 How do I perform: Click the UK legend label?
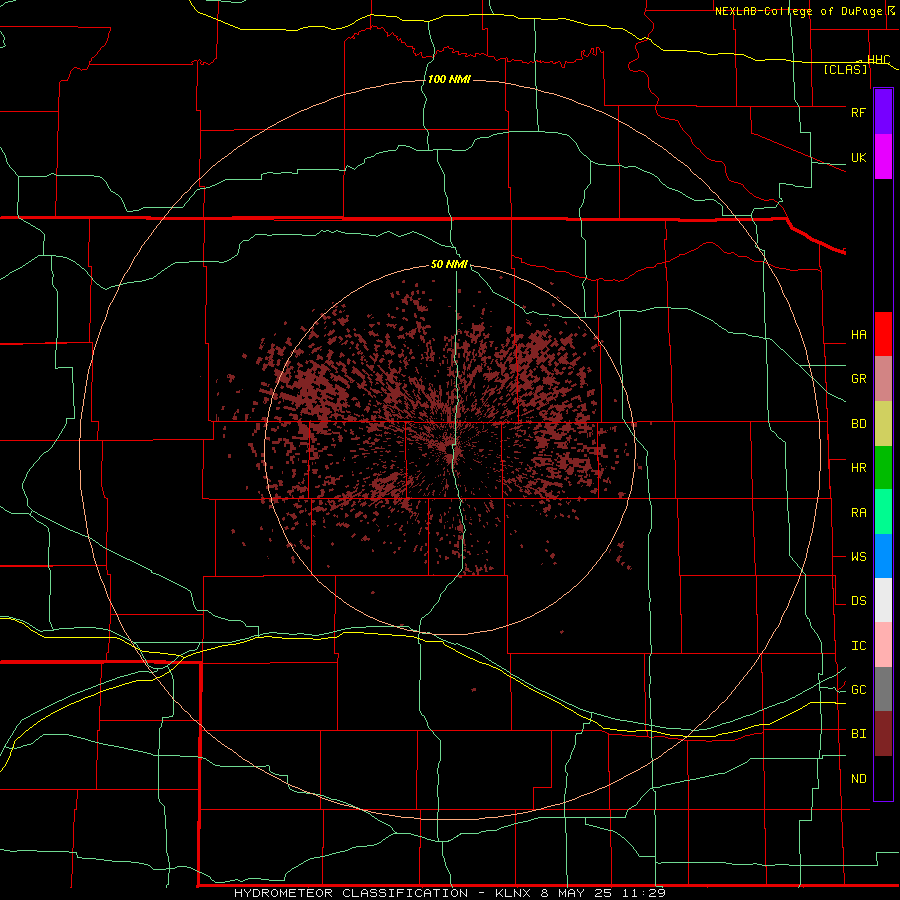pos(858,157)
